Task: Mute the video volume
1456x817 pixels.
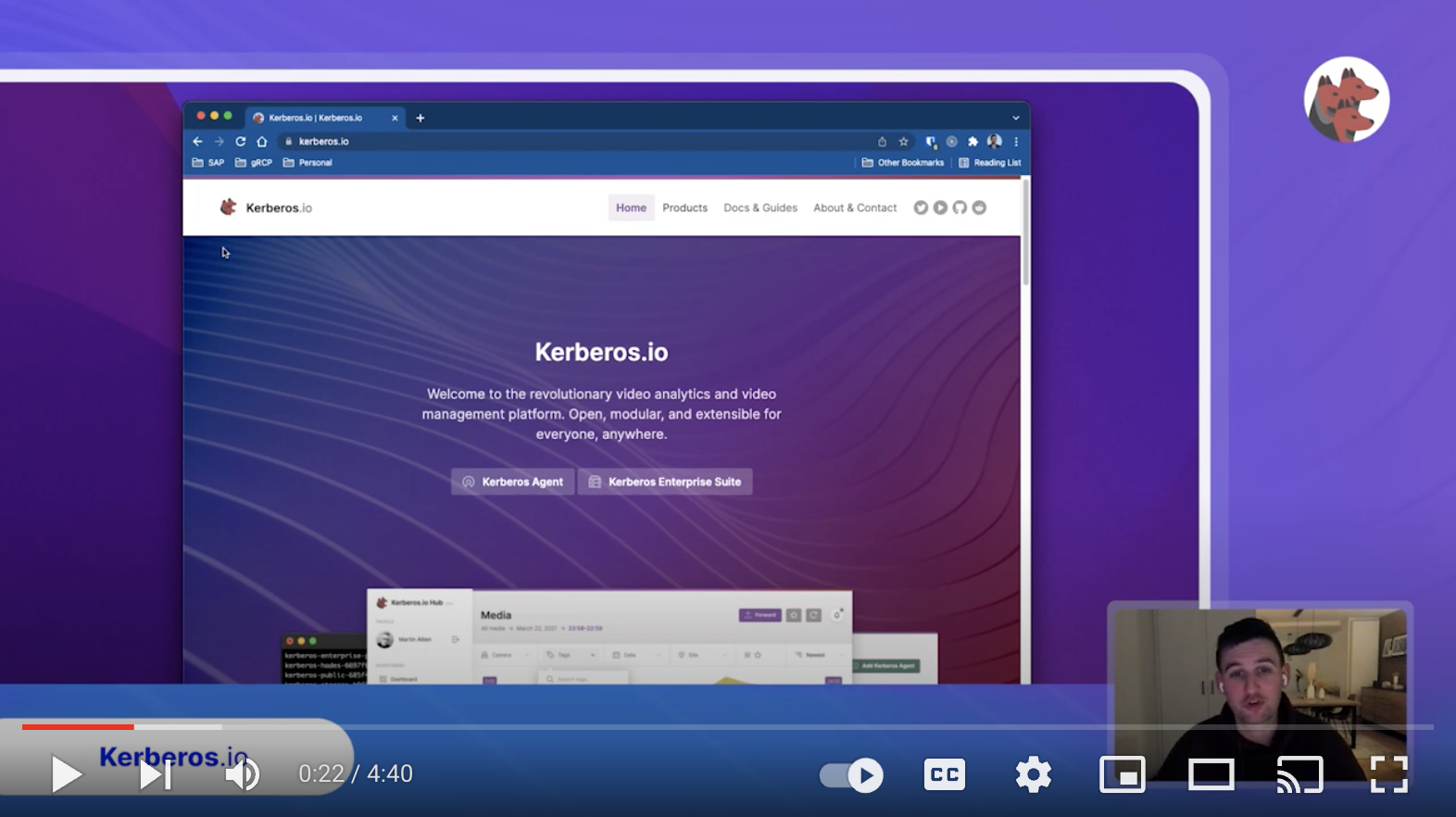Action: [243, 774]
